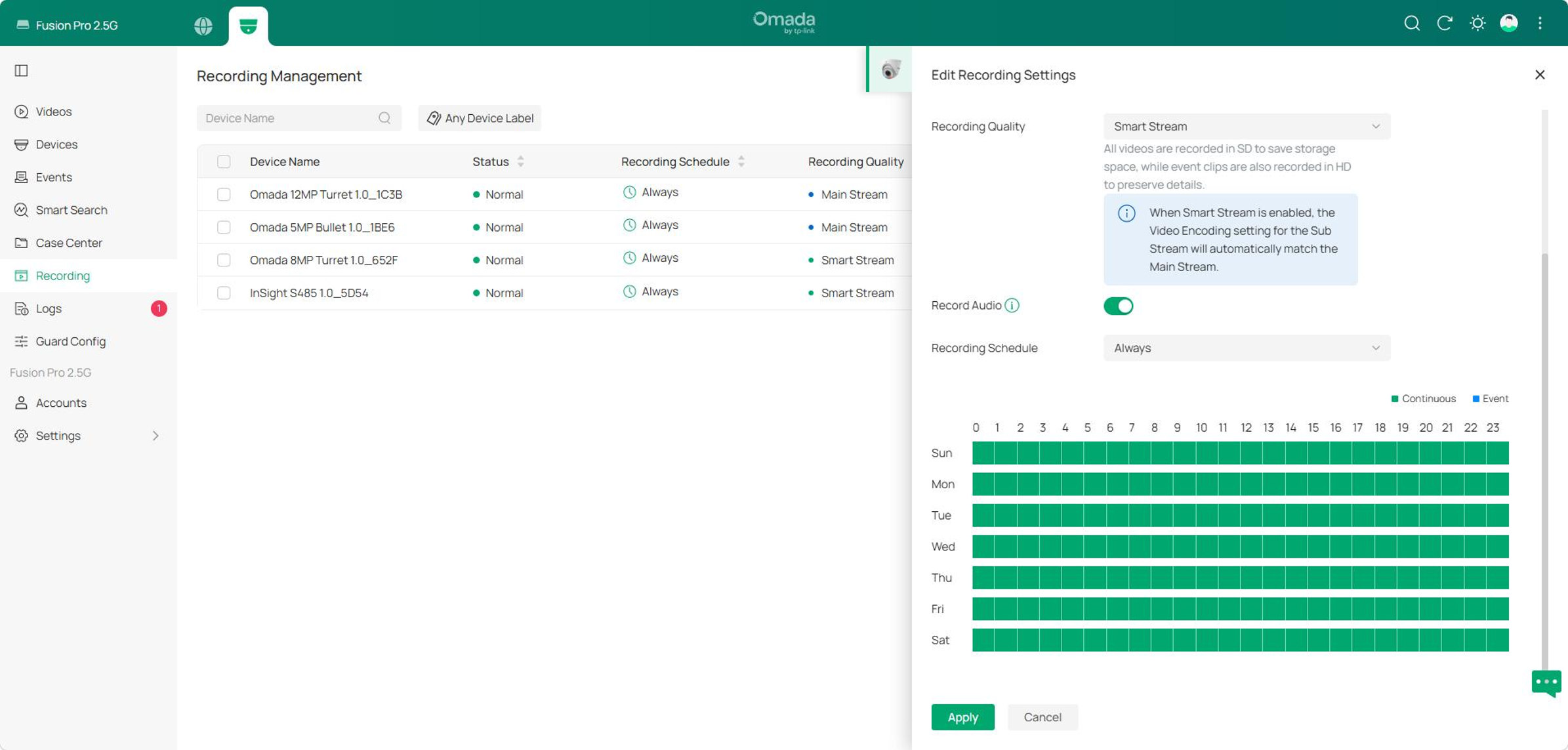Image resolution: width=1568 pixels, height=750 pixels.
Task: Select Omada 5MP Bullet 1.0_1BE6 checkbox
Action: [x=224, y=227]
